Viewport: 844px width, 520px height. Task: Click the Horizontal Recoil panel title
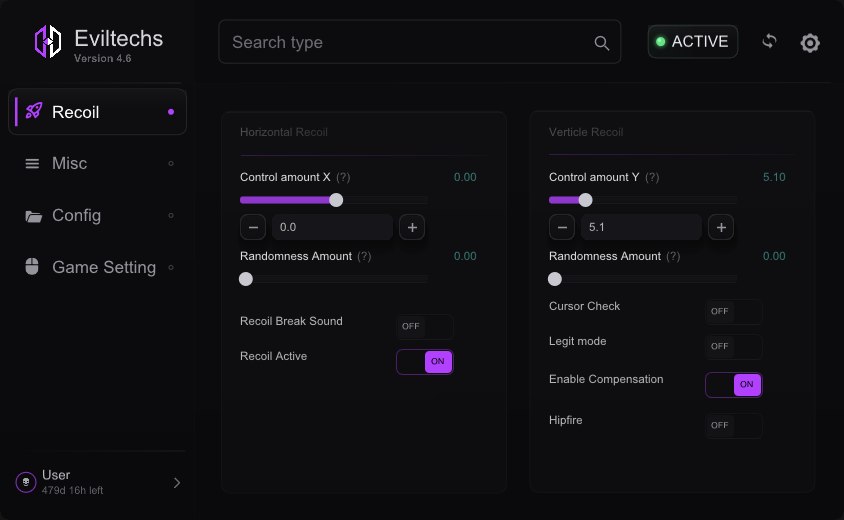tap(284, 132)
